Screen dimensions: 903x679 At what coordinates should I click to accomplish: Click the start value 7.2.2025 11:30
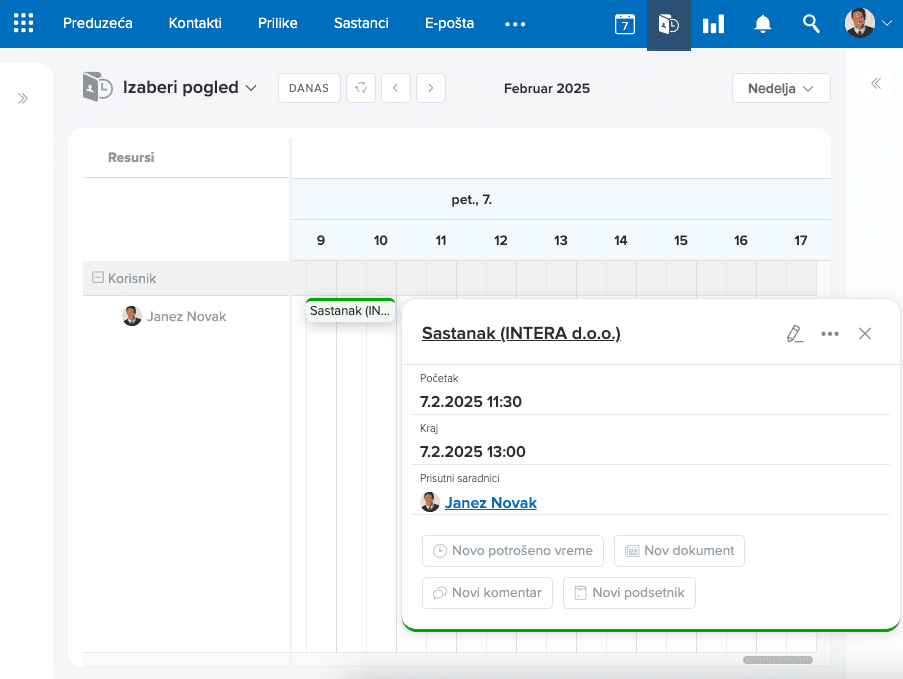click(x=471, y=401)
